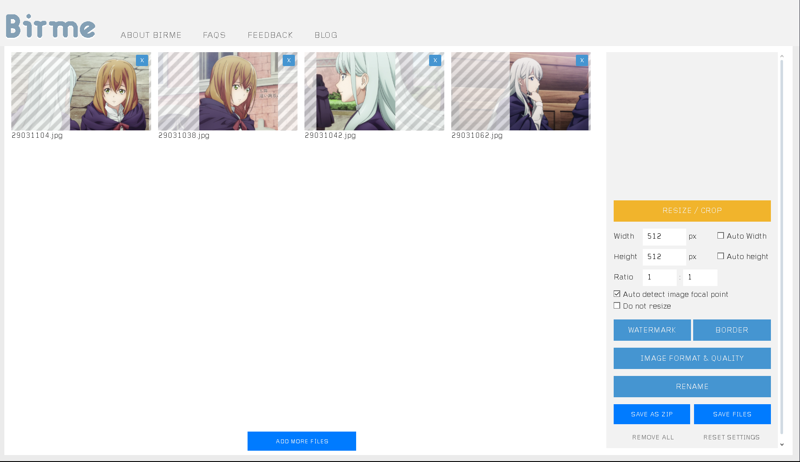Remove image 29031038.jpg with its X button

(x=289, y=60)
